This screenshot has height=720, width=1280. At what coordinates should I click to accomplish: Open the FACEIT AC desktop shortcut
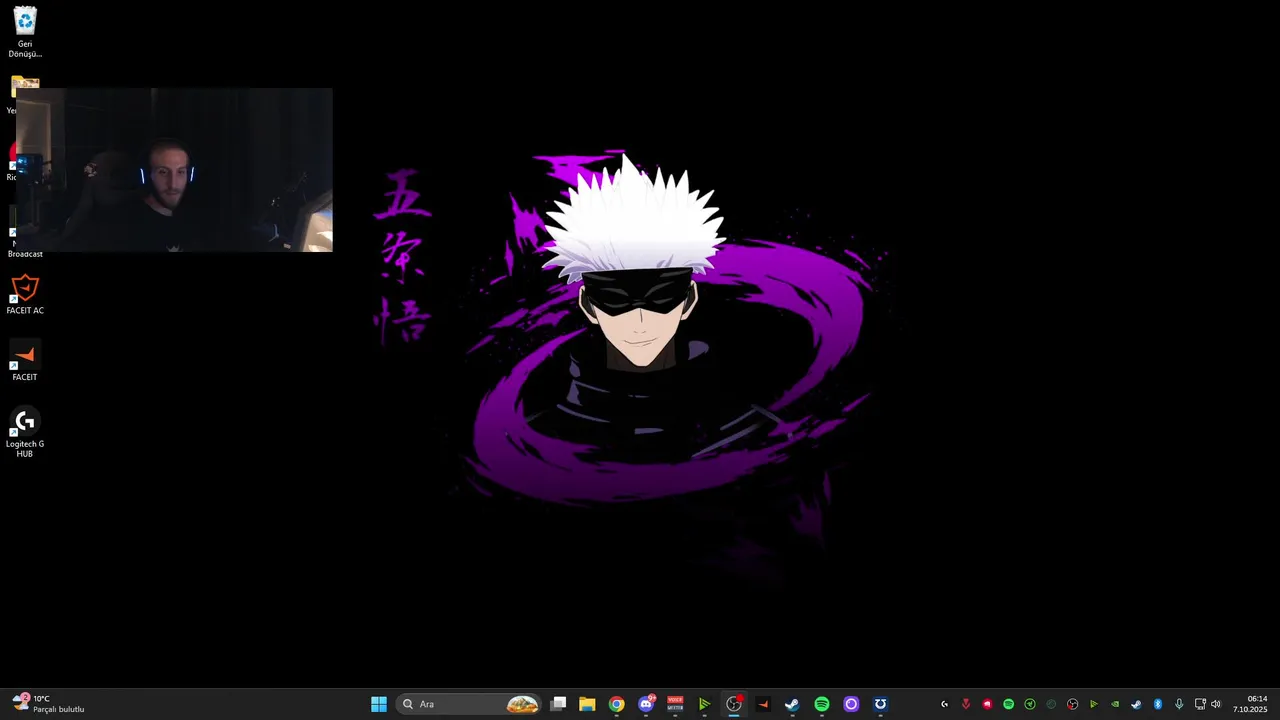pyautogui.click(x=25, y=295)
